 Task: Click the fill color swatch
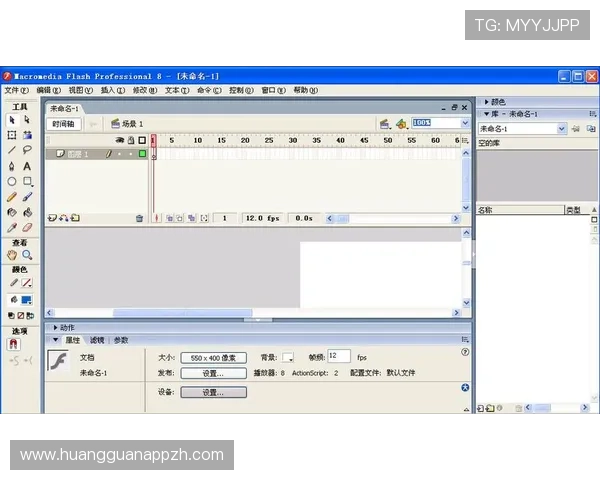tap(26, 300)
